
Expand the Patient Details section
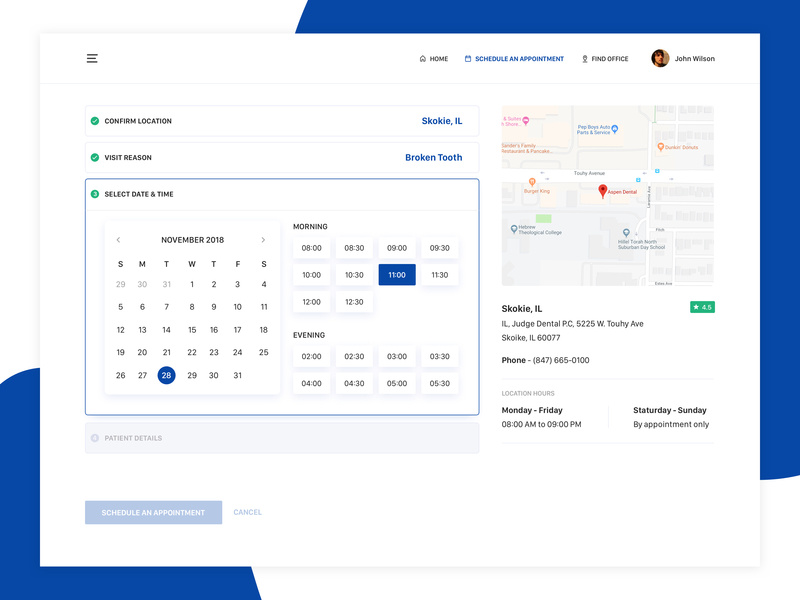pos(281,436)
